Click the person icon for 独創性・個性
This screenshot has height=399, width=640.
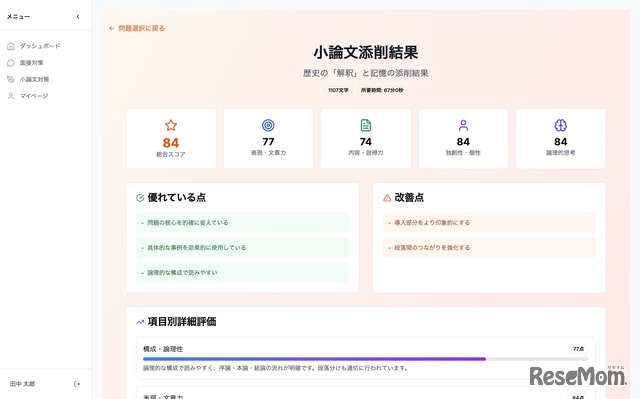click(x=463, y=125)
